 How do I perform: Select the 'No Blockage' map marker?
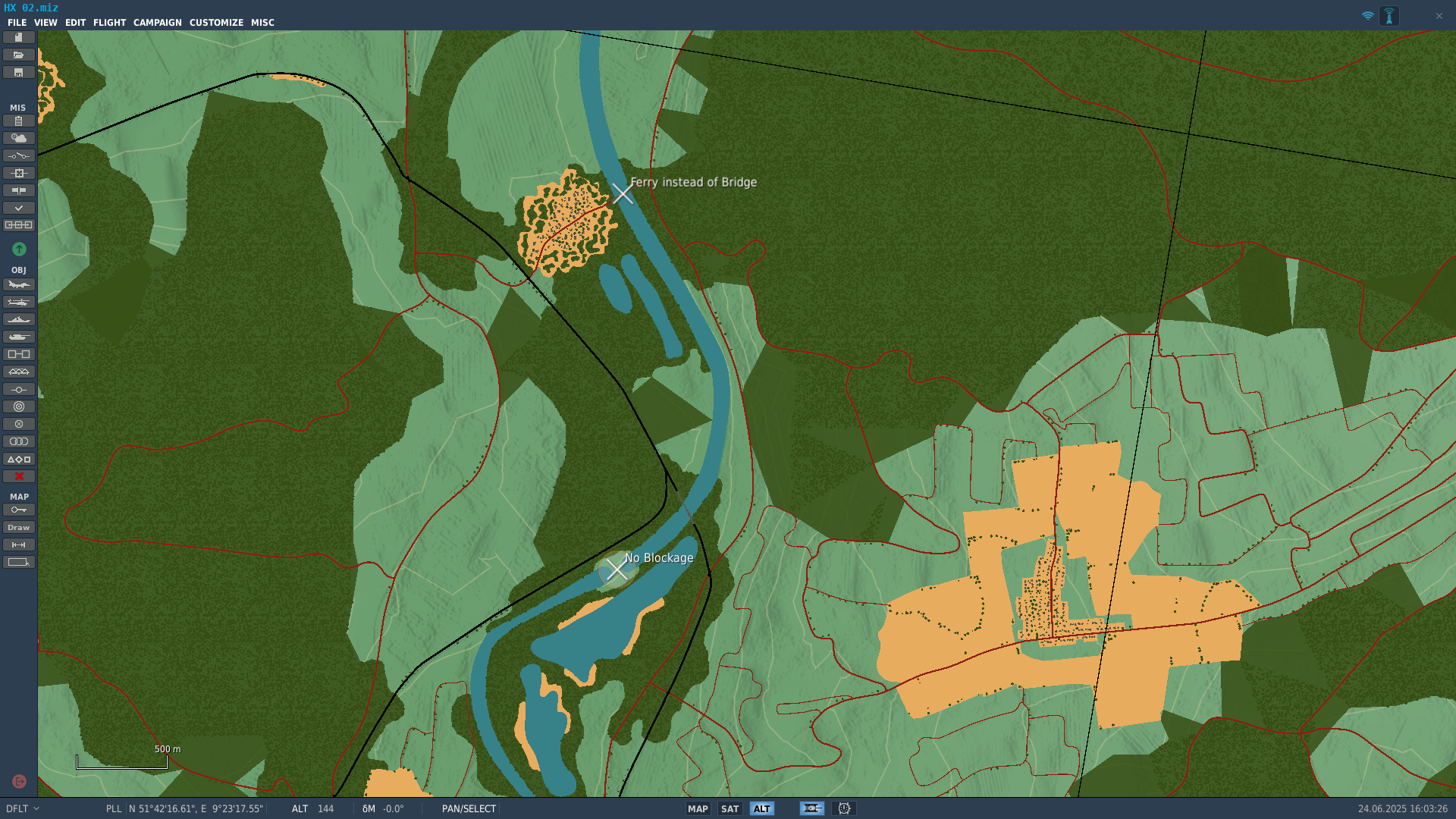click(617, 569)
